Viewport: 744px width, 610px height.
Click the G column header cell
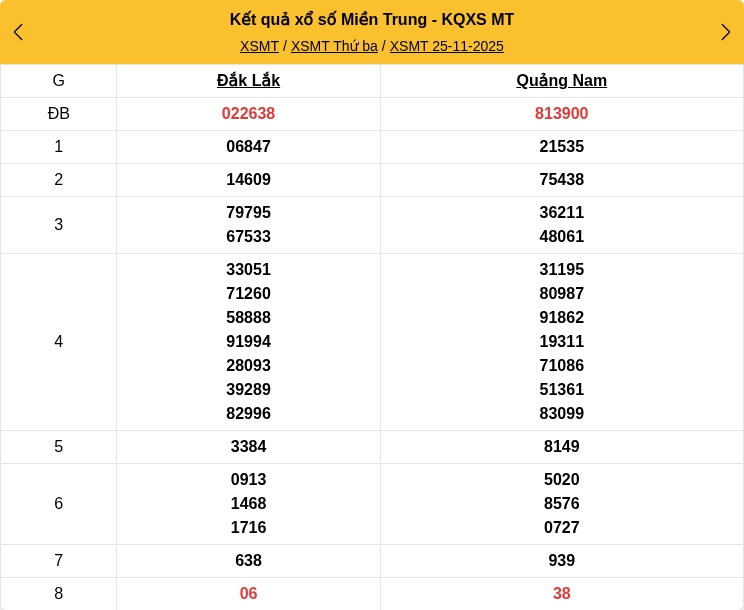[x=58, y=81]
